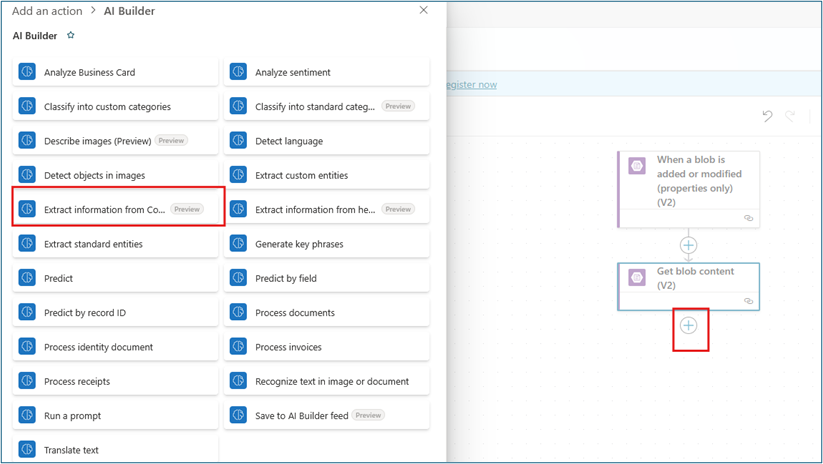
Task: Click the Run a prompt icon
Action: pos(27,415)
